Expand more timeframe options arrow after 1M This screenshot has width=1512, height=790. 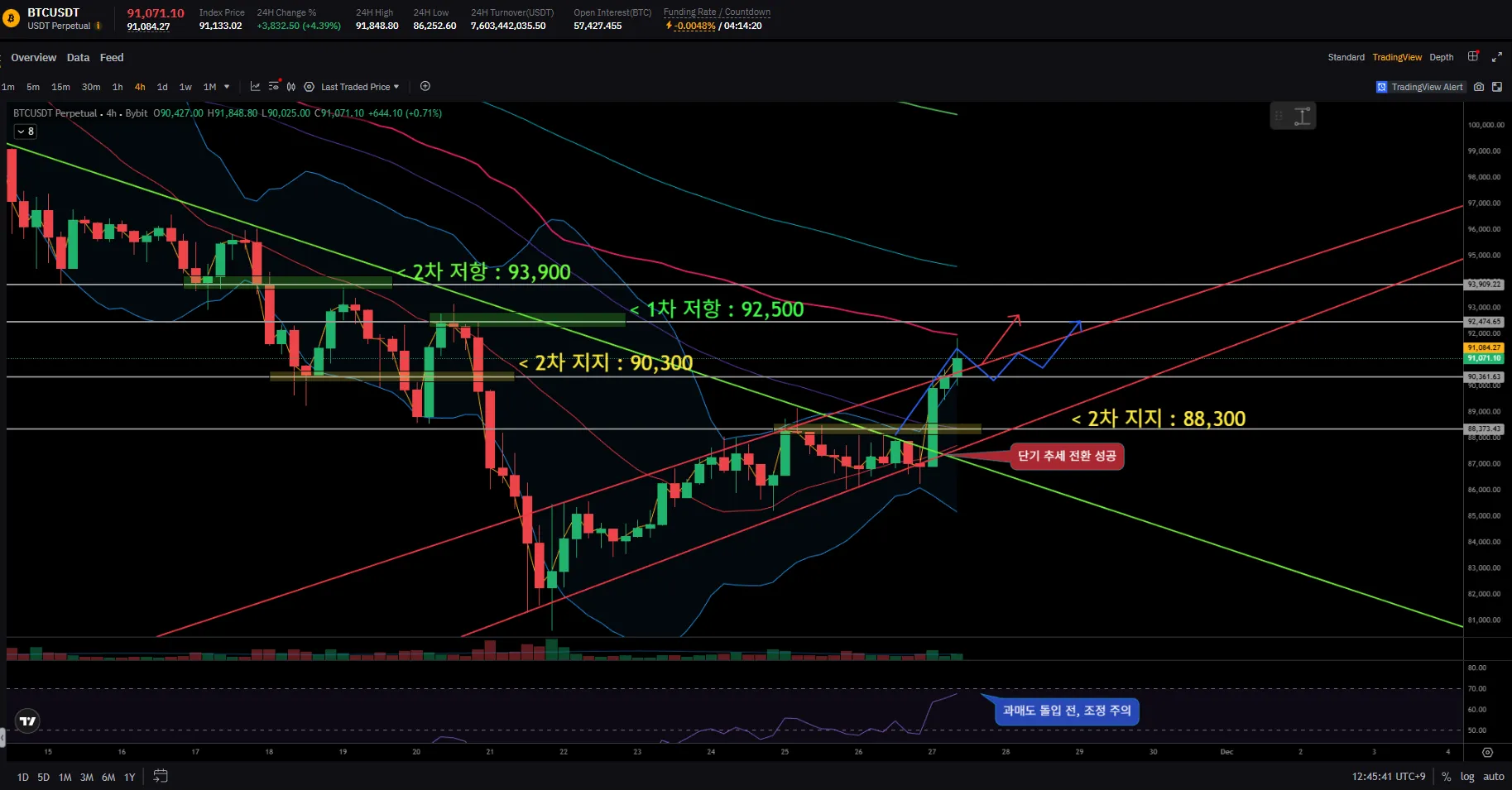(227, 87)
